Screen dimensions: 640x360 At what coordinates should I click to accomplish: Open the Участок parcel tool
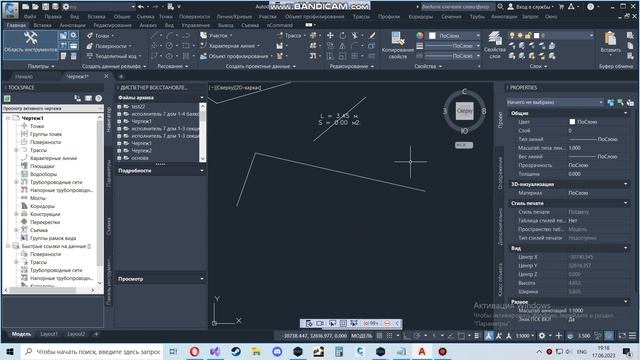[x=216, y=36]
